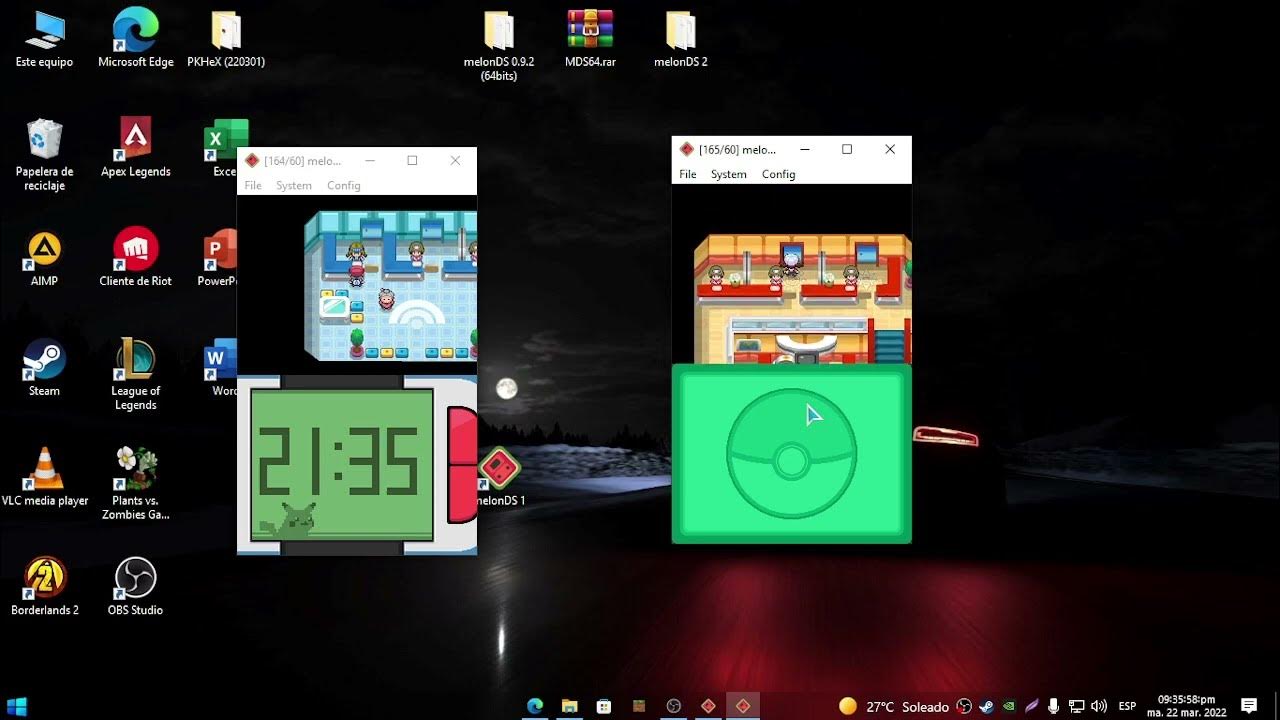The height and width of the screenshot is (720, 1280).
Task: Open the Windows Start menu
Action: point(17,706)
